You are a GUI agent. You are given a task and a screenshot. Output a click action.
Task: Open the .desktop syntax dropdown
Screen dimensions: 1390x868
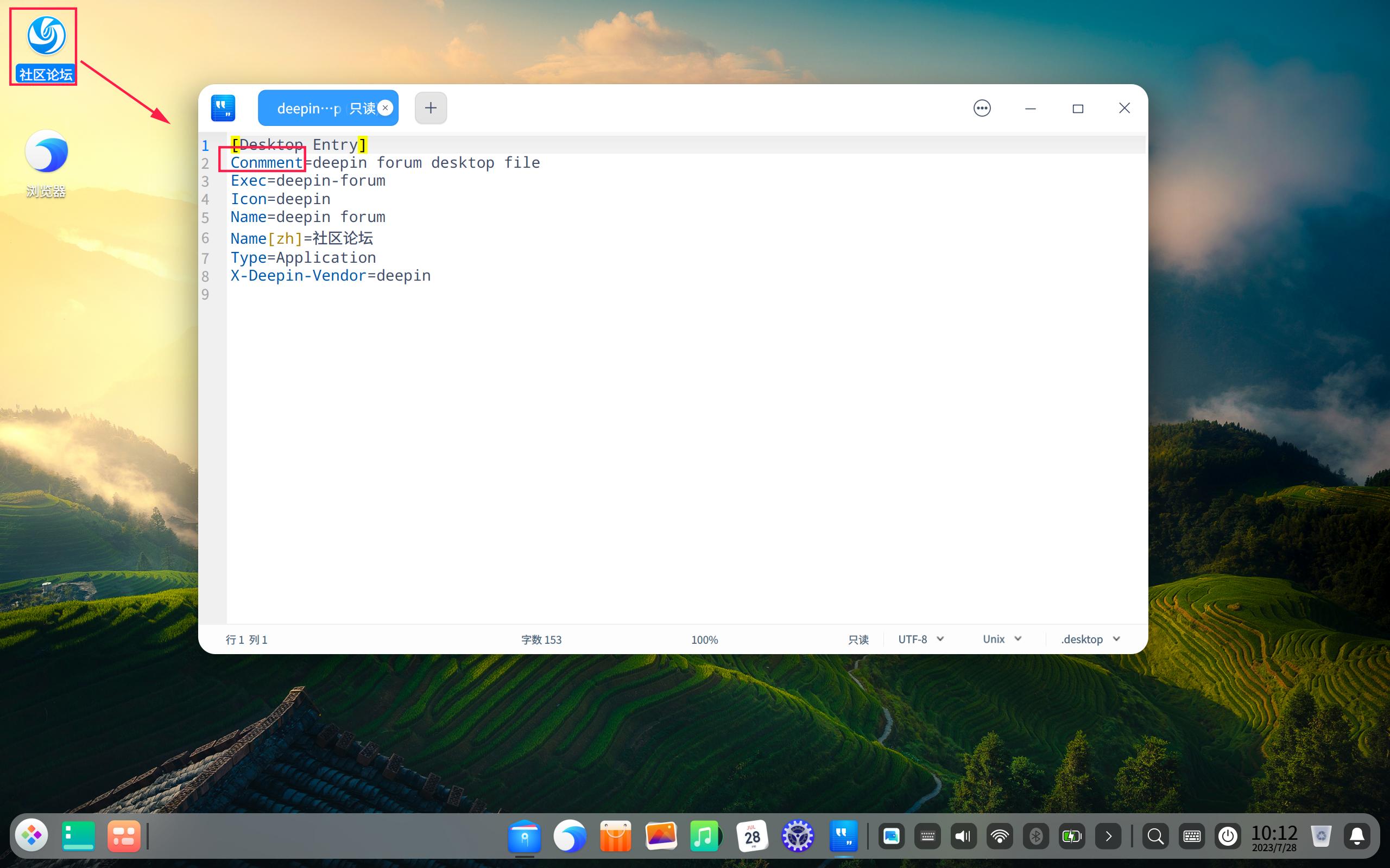click(1089, 639)
